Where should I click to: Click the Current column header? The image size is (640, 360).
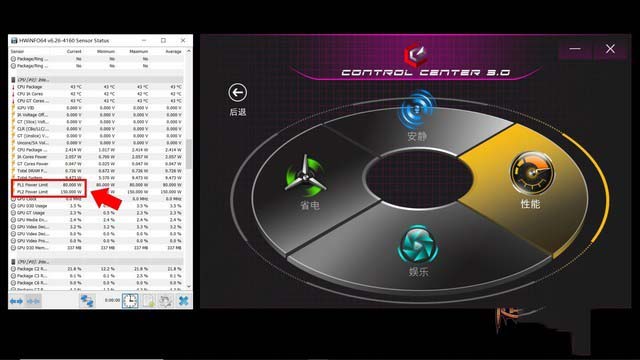tap(74, 51)
